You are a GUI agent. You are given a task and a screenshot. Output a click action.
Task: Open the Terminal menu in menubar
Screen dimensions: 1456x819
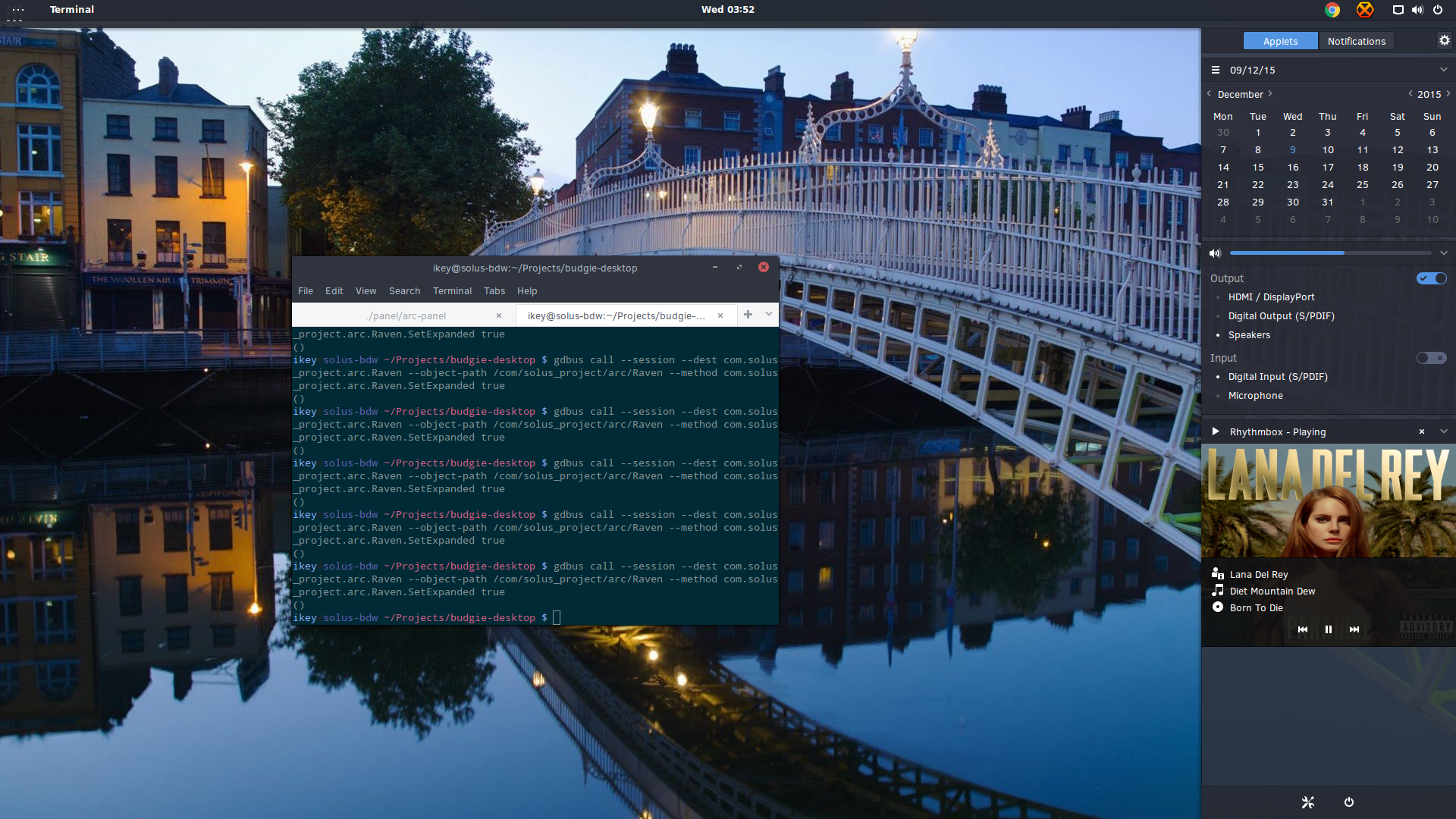(x=452, y=291)
